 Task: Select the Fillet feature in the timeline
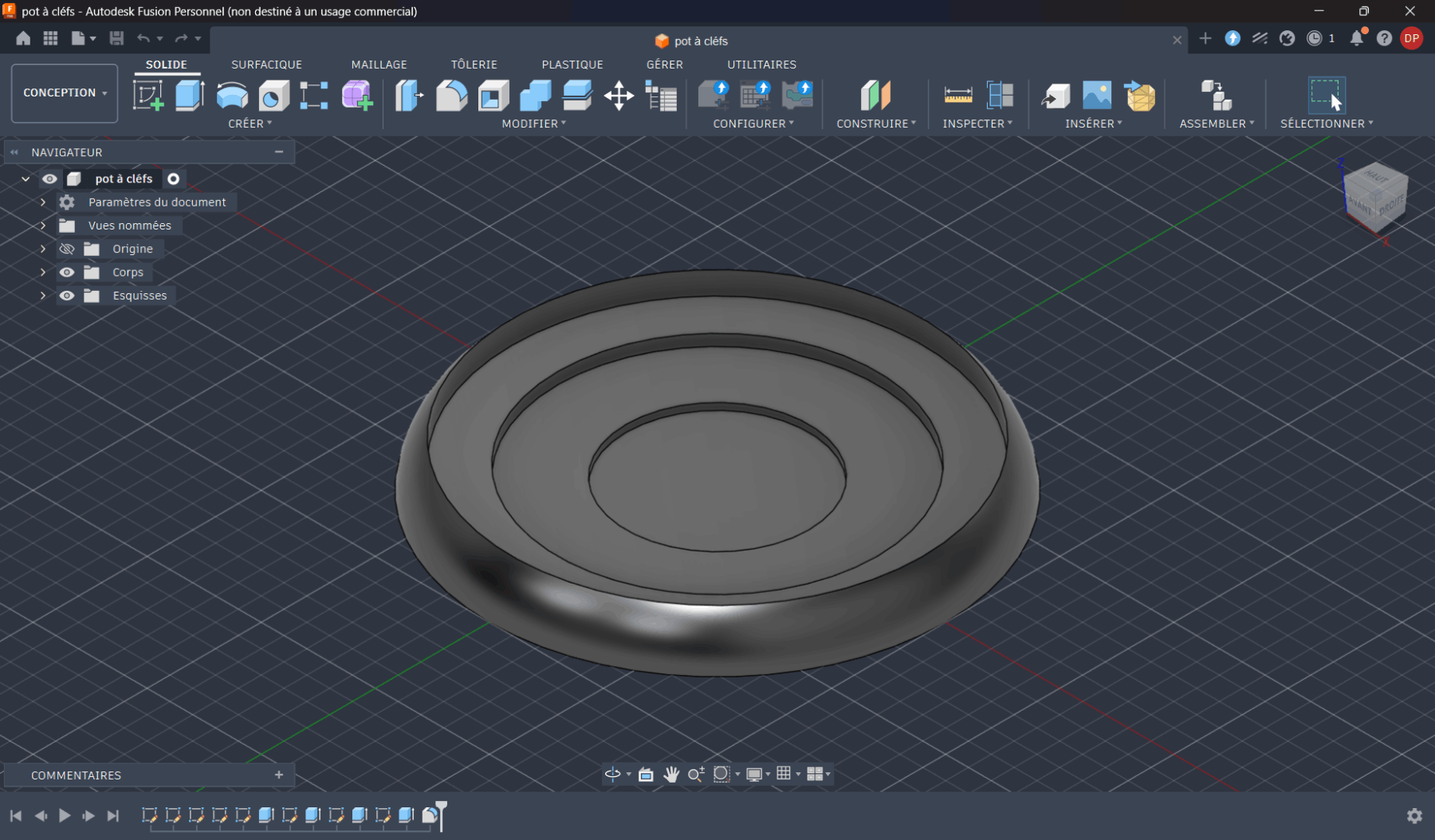[430, 815]
